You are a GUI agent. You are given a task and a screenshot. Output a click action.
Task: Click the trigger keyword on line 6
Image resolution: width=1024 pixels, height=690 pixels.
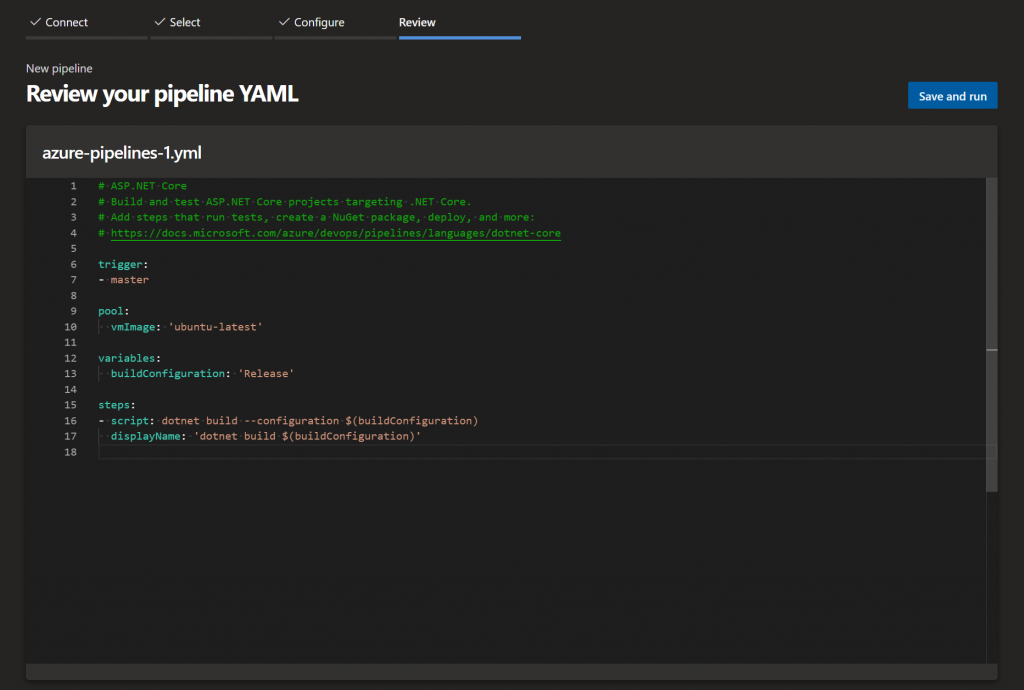[x=120, y=264]
